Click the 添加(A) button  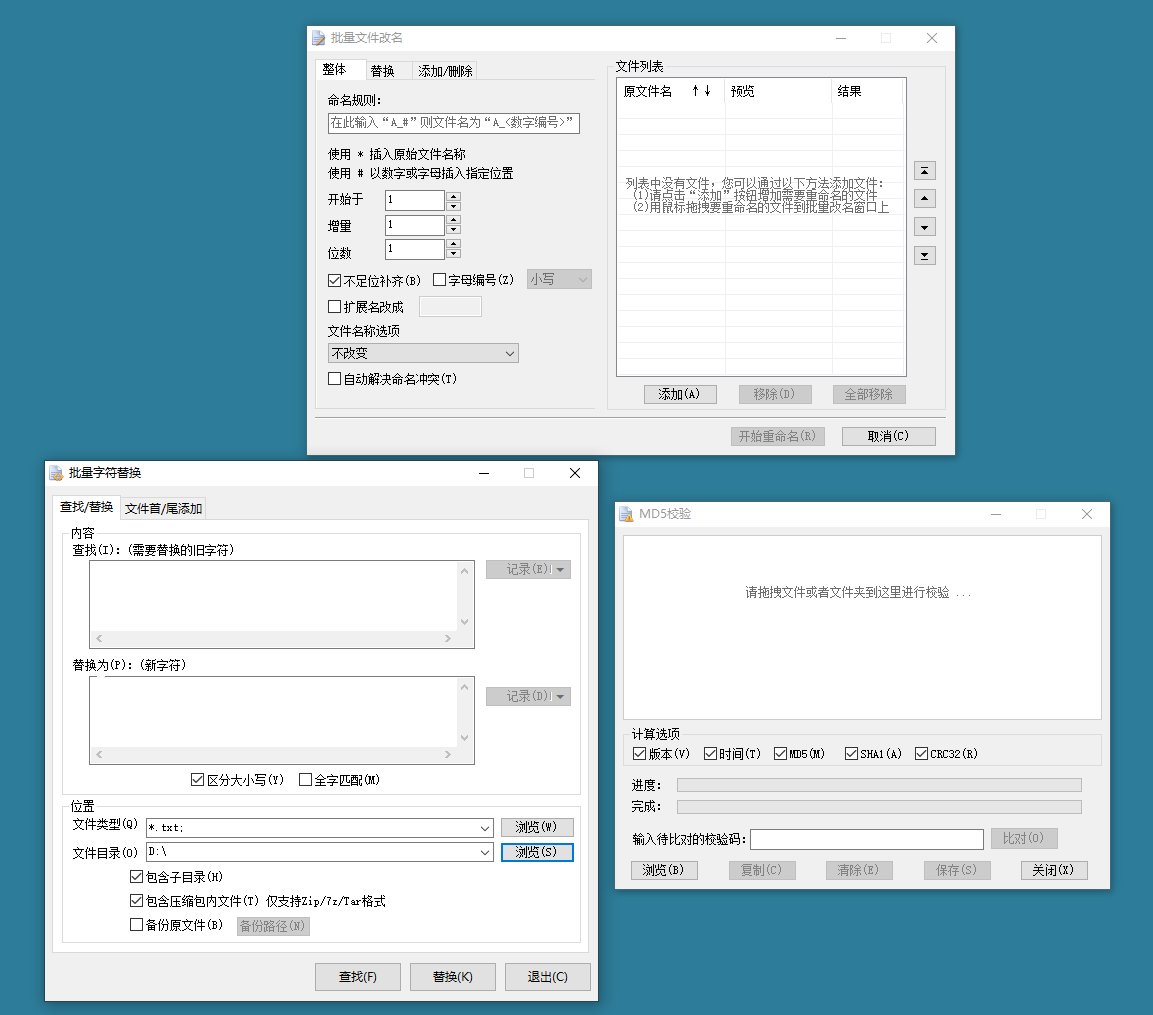(680, 394)
